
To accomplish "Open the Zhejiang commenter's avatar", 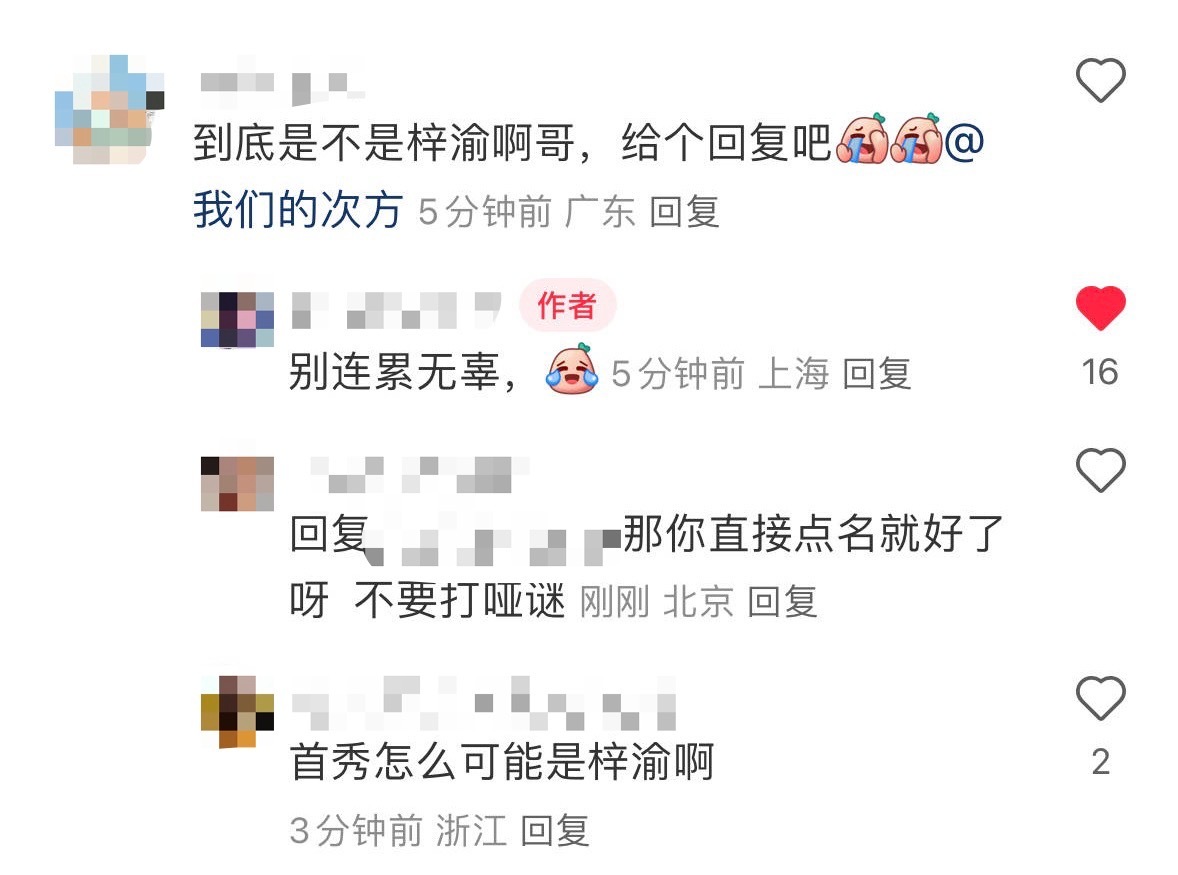I will coord(237,711).
